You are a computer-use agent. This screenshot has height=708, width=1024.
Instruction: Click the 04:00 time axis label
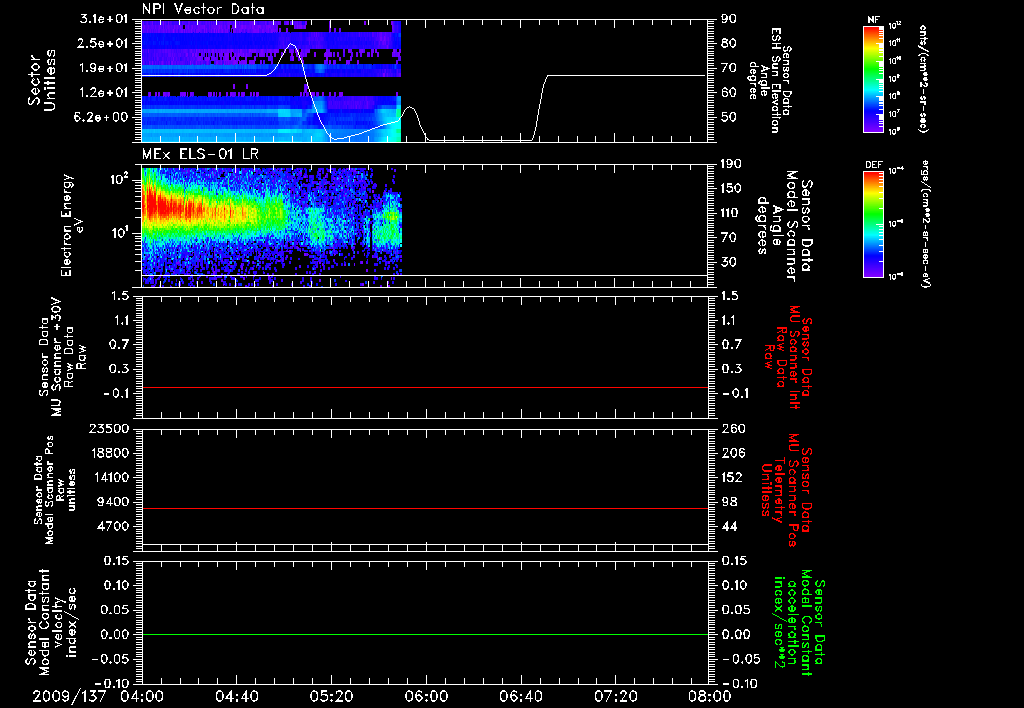(142, 697)
